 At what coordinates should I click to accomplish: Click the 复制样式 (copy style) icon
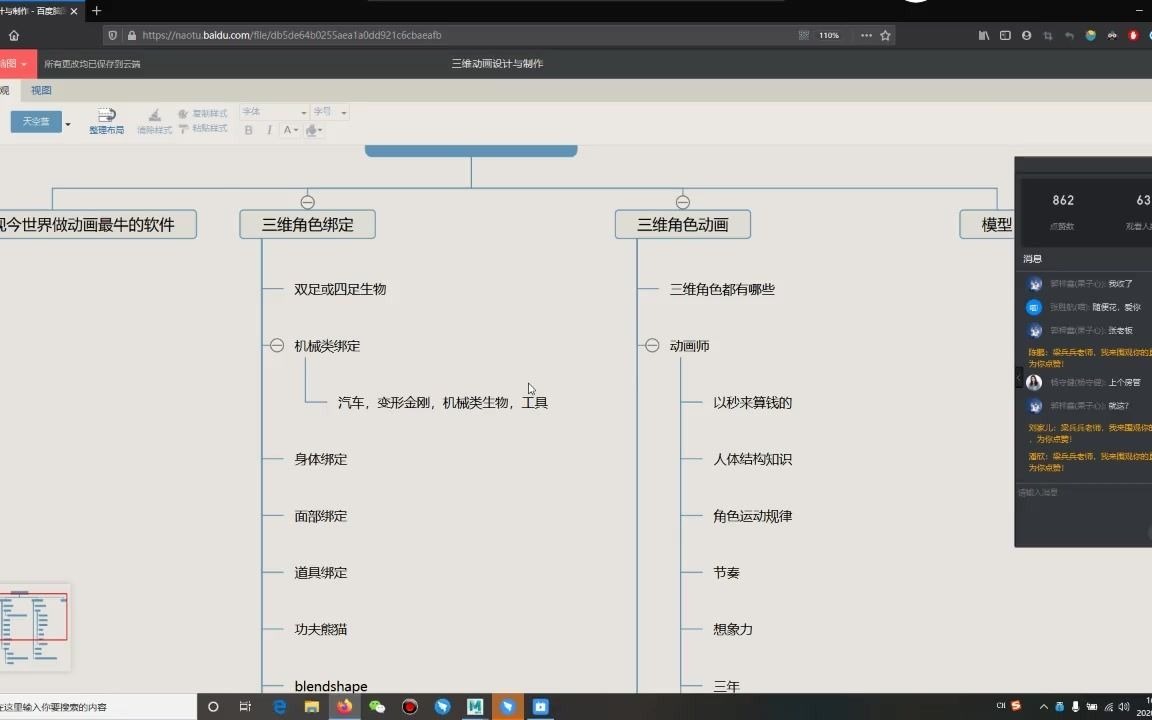[x=183, y=113]
